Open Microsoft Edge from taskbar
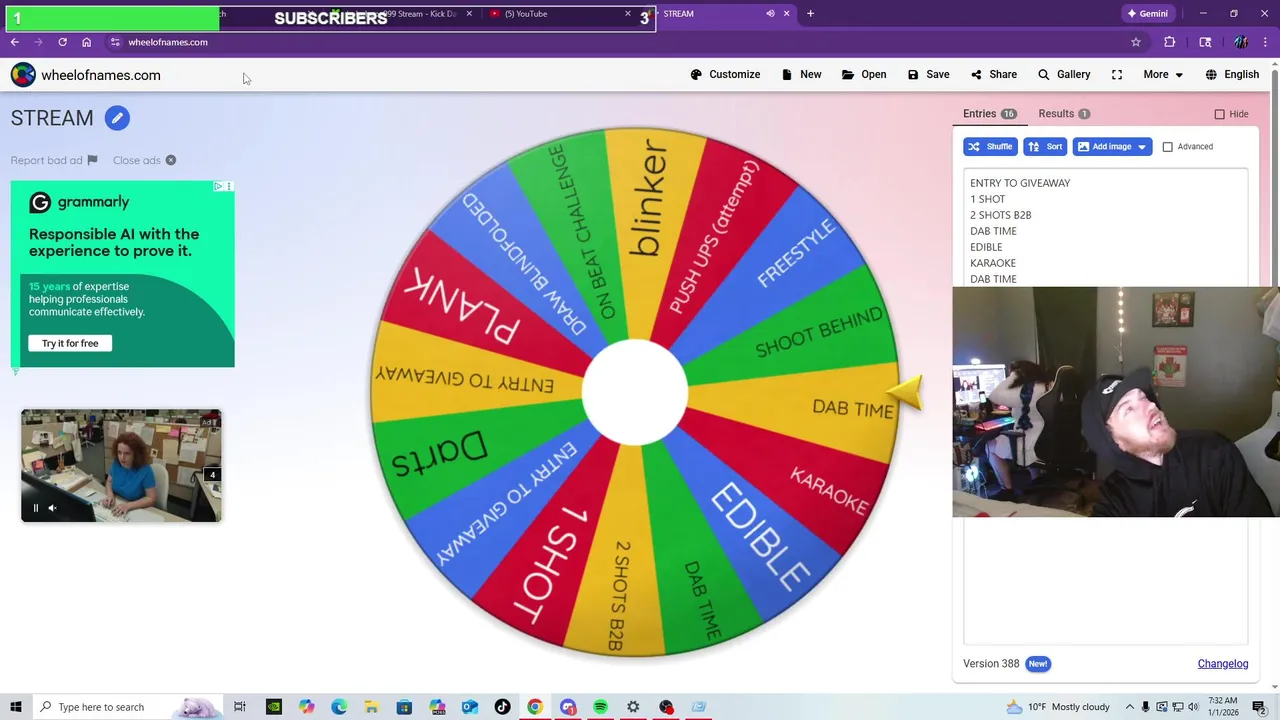The height and width of the screenshot is (720, 1280). [x=338, y=707]
